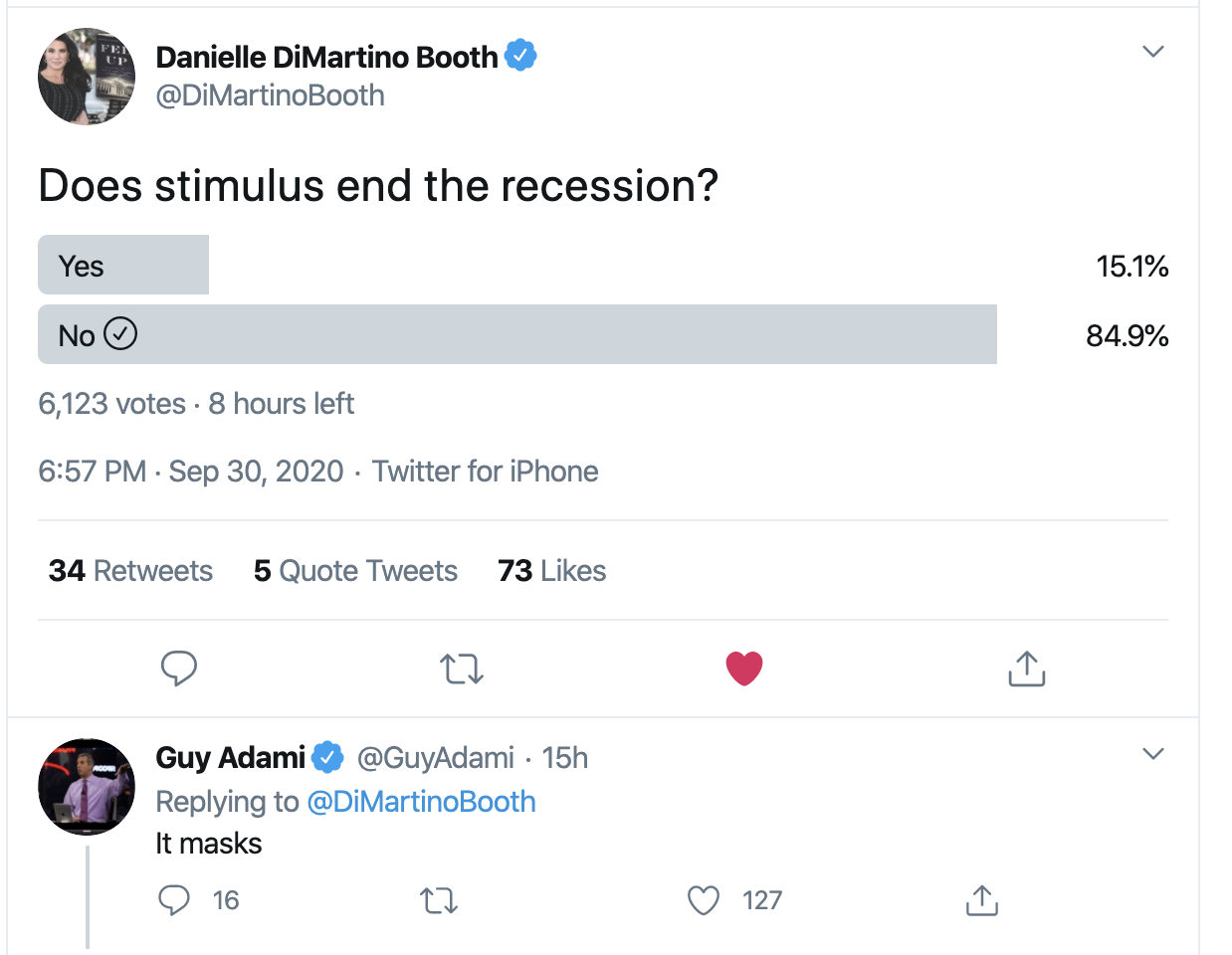Open Danielle DiMartino Booth's profile picture

[87, 77]
